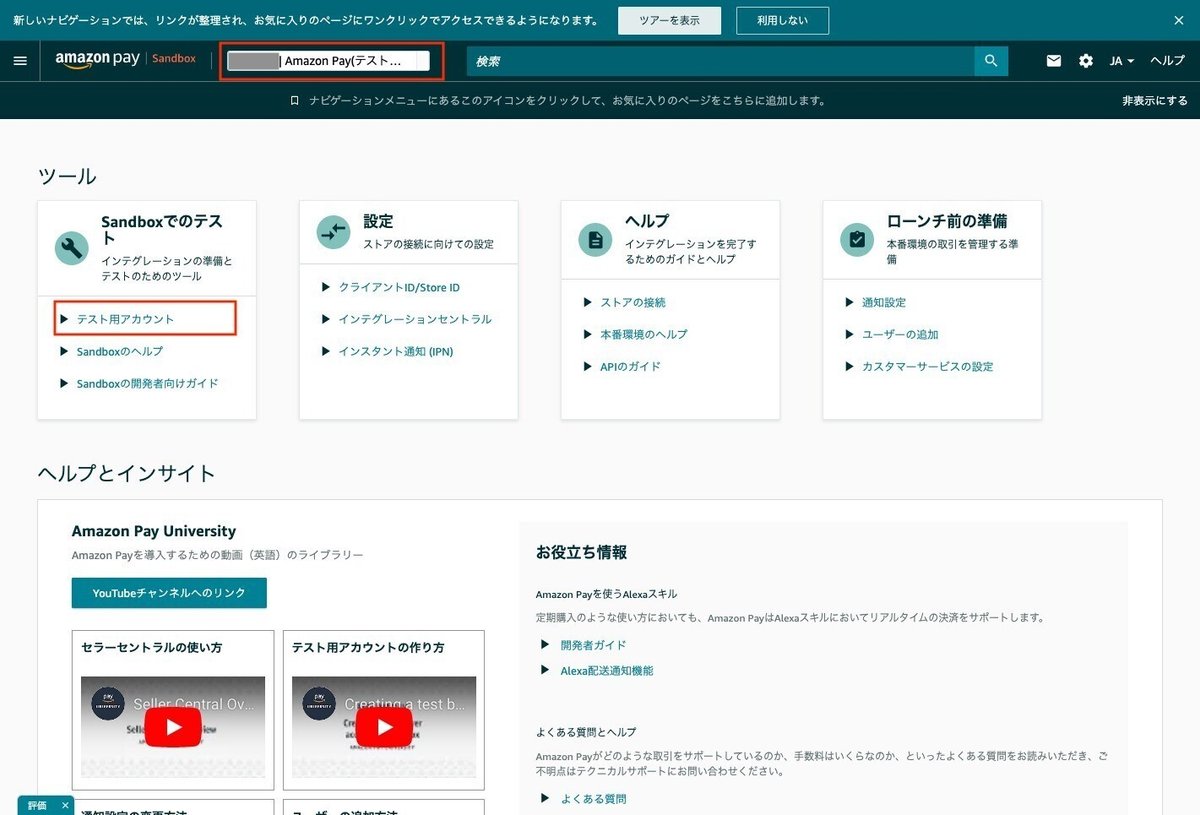Click the document icon for ヘルプ
The width and height of the screenshot is (1200, 815).
click(x=596, y=240)
